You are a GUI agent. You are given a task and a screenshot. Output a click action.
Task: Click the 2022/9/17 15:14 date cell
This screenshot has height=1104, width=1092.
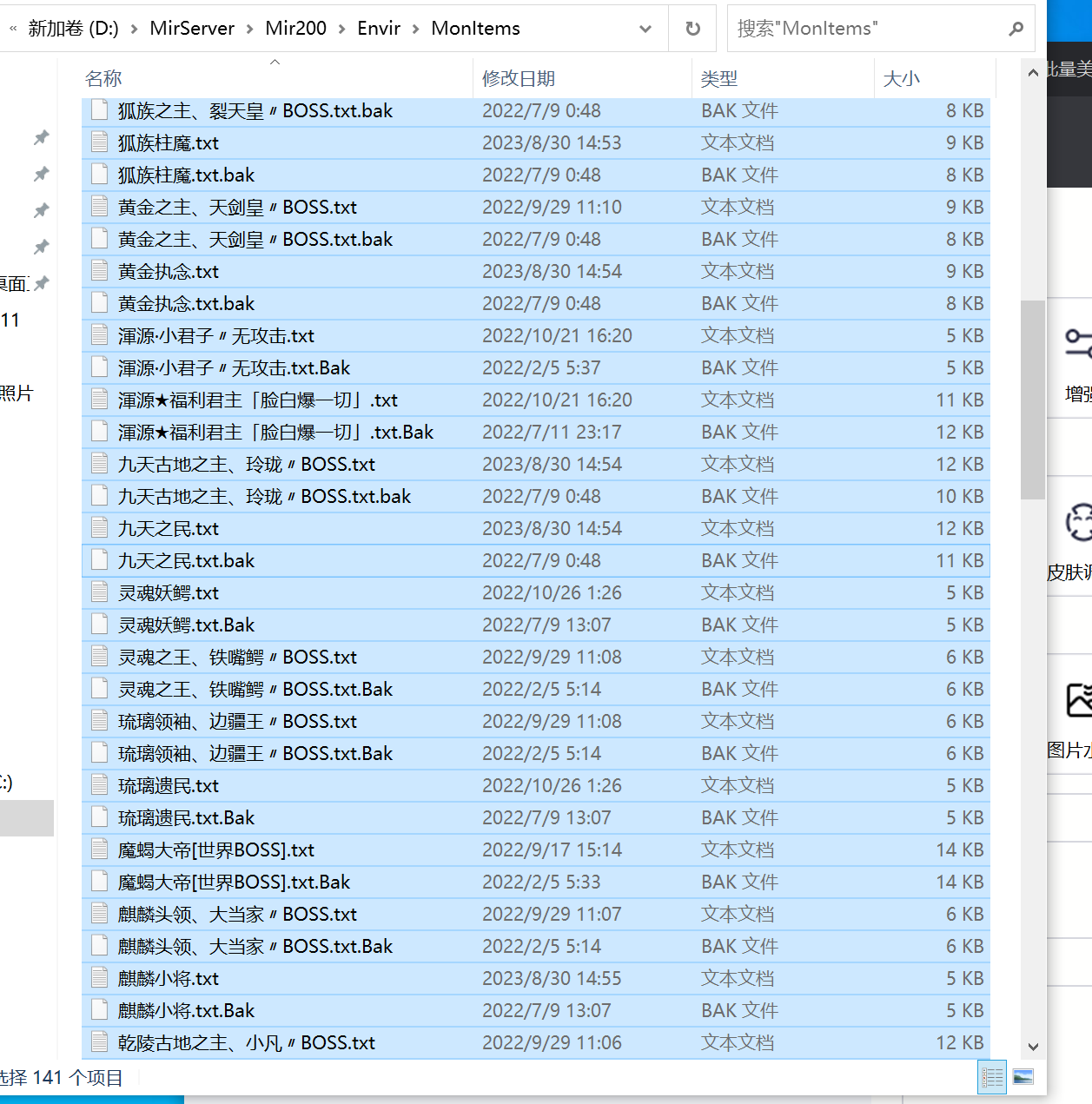click(x=552, y=849)
